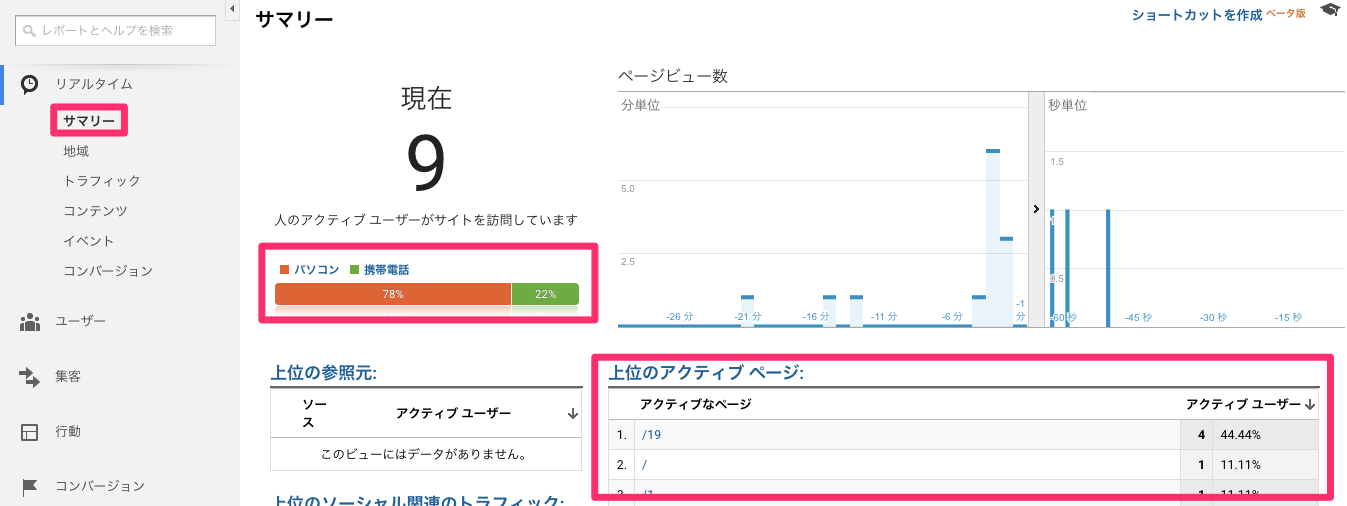The width and height of the screenshot is (1347, 506).
Task: Click the 行動 layout icon
Action: point(30,432)
